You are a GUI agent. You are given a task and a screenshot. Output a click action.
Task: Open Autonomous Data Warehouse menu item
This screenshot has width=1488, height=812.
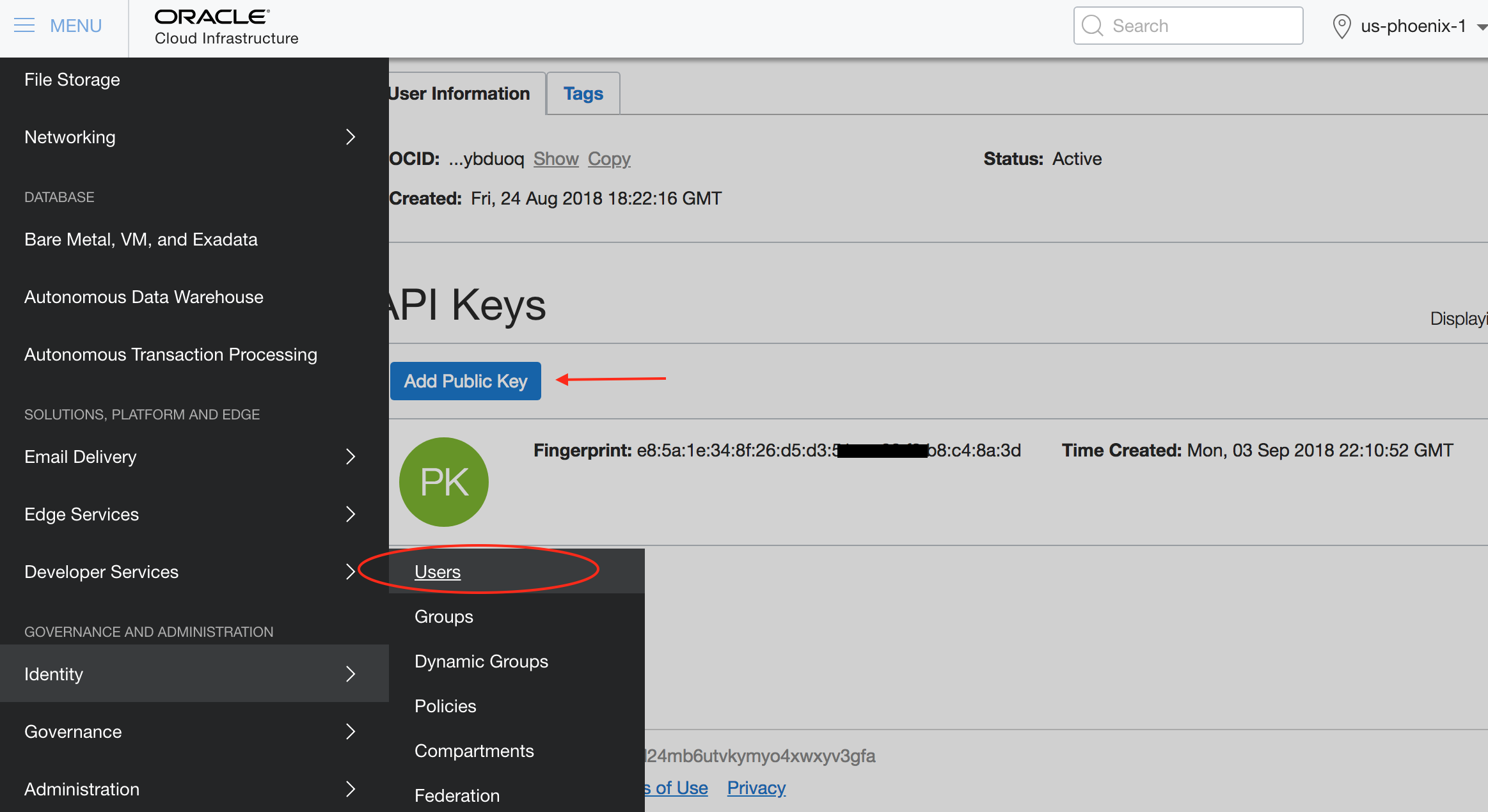144,297
